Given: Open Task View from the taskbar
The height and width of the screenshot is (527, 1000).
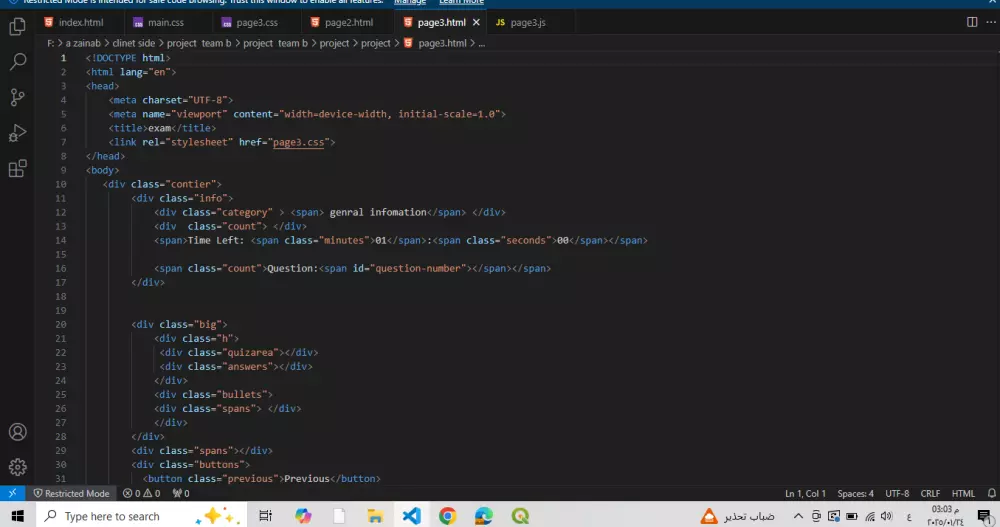Looking at the screenshot, I should pos(265,516).
